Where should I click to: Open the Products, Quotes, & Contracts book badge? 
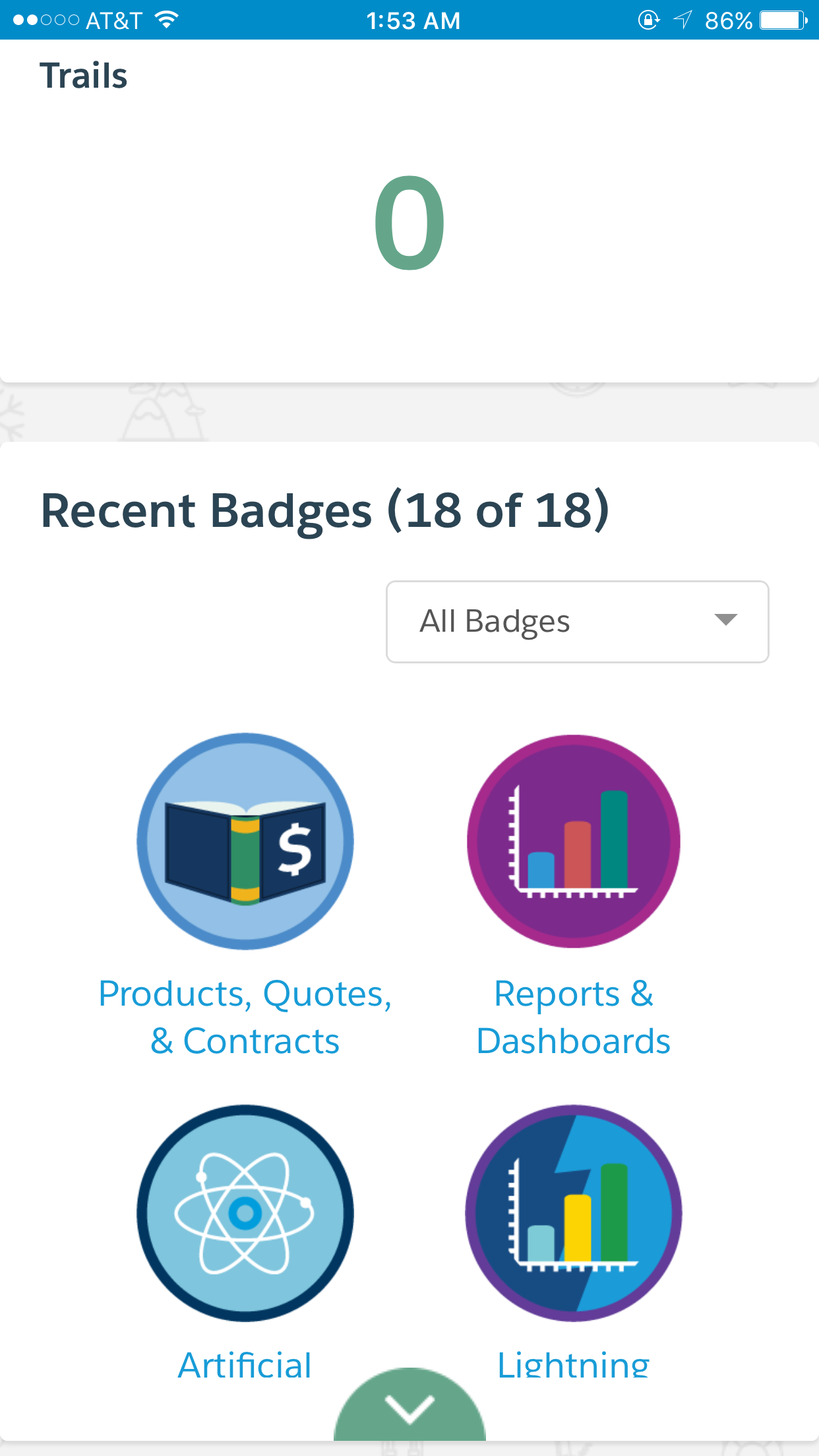(x=245, y=841)
